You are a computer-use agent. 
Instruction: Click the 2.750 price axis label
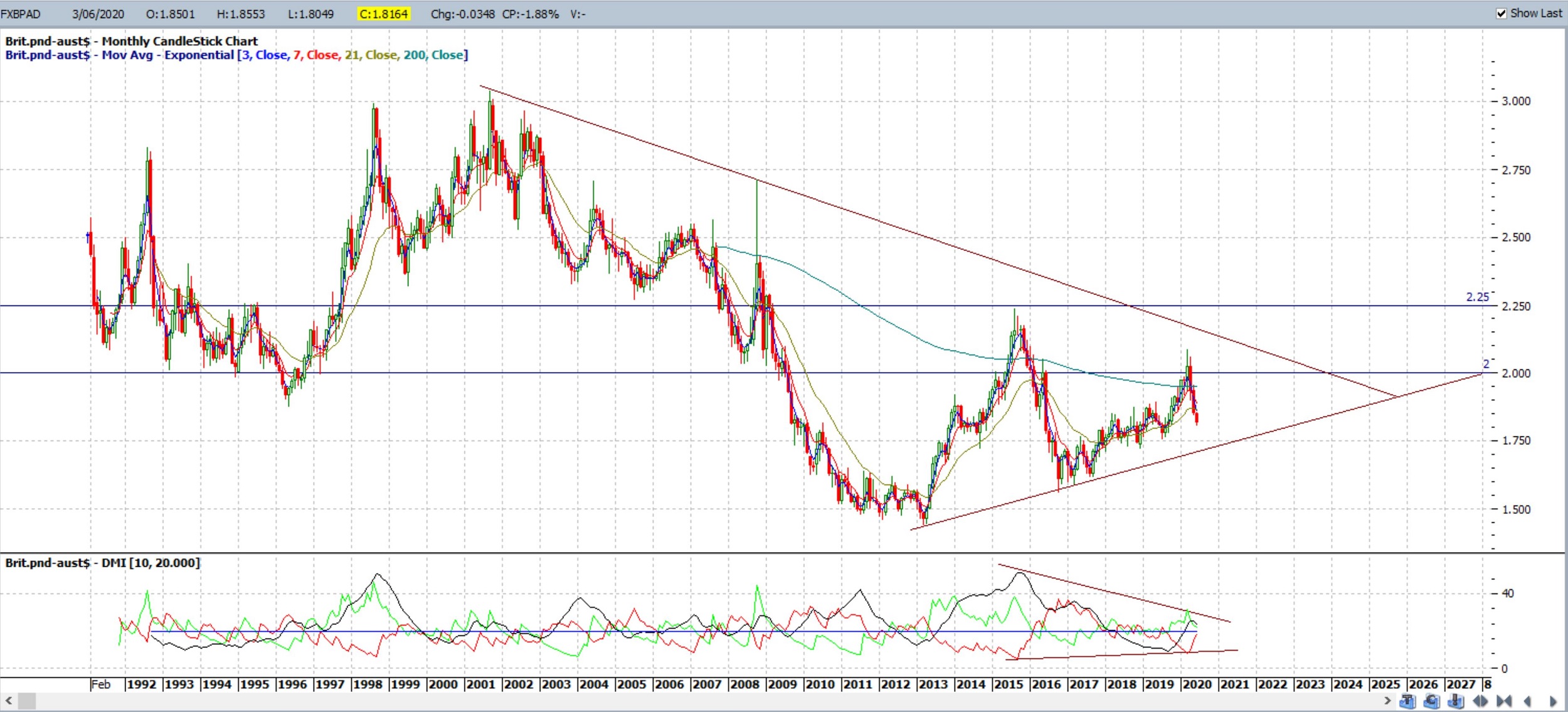1516,170
